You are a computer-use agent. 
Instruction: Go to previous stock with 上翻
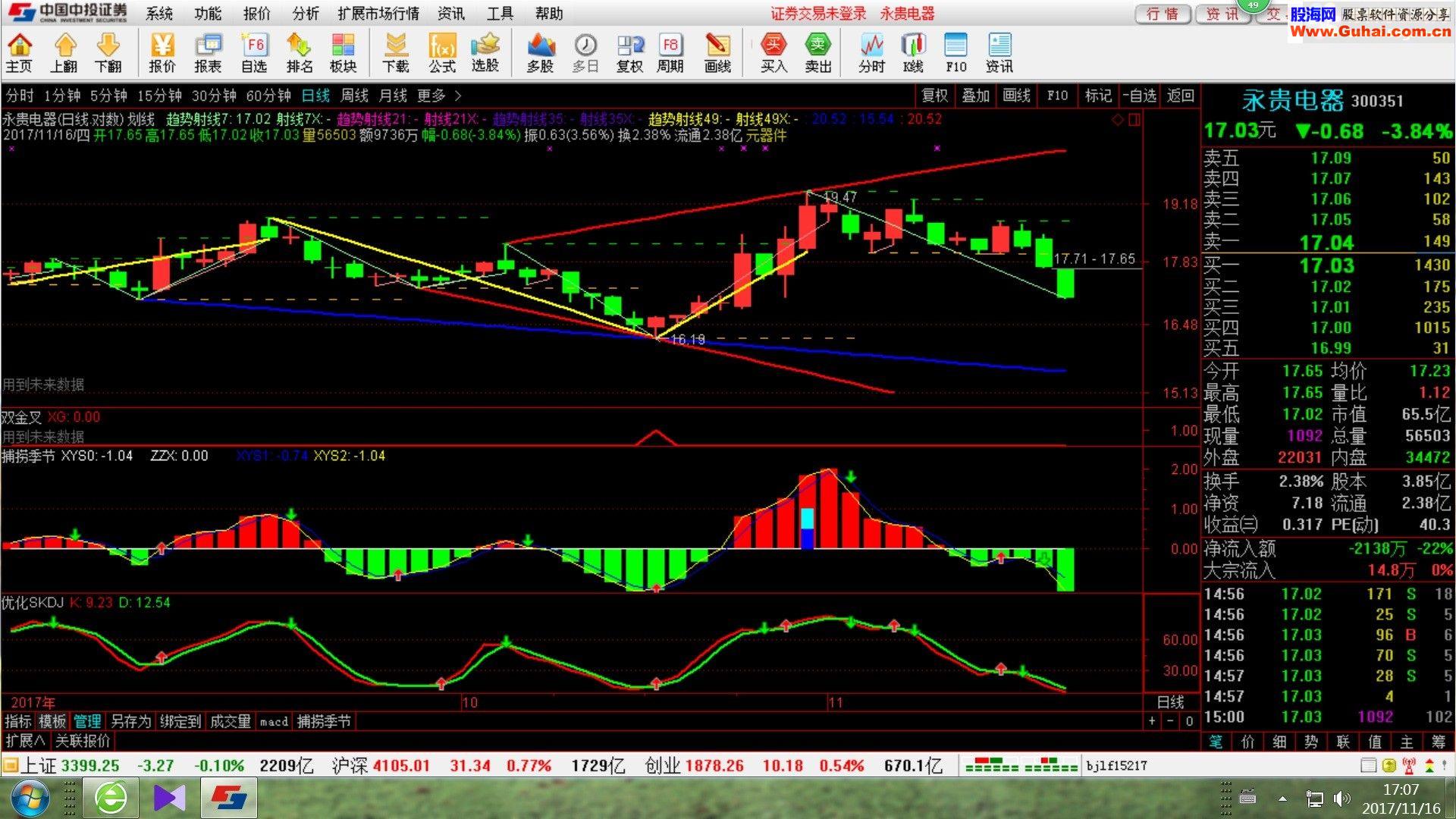click(x=64, y=53)
